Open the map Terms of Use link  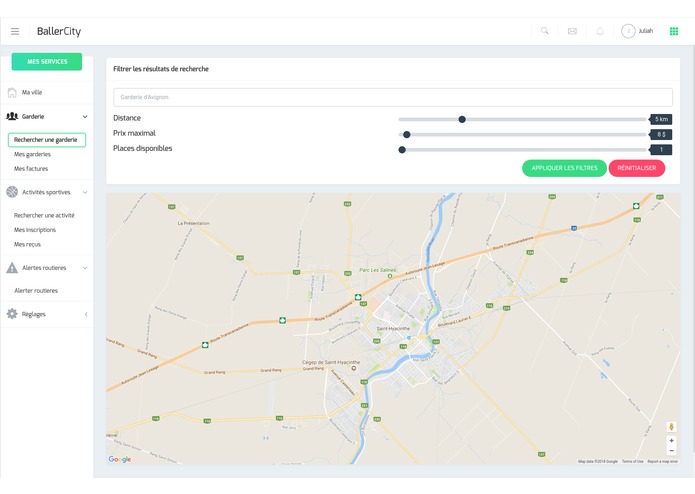pos(633,461)
